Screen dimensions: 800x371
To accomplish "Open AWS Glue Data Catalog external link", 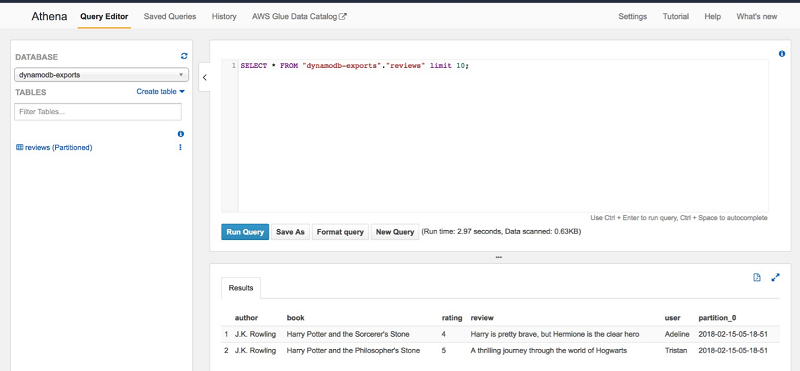I will pyautogui.click(x=299, y=16).
